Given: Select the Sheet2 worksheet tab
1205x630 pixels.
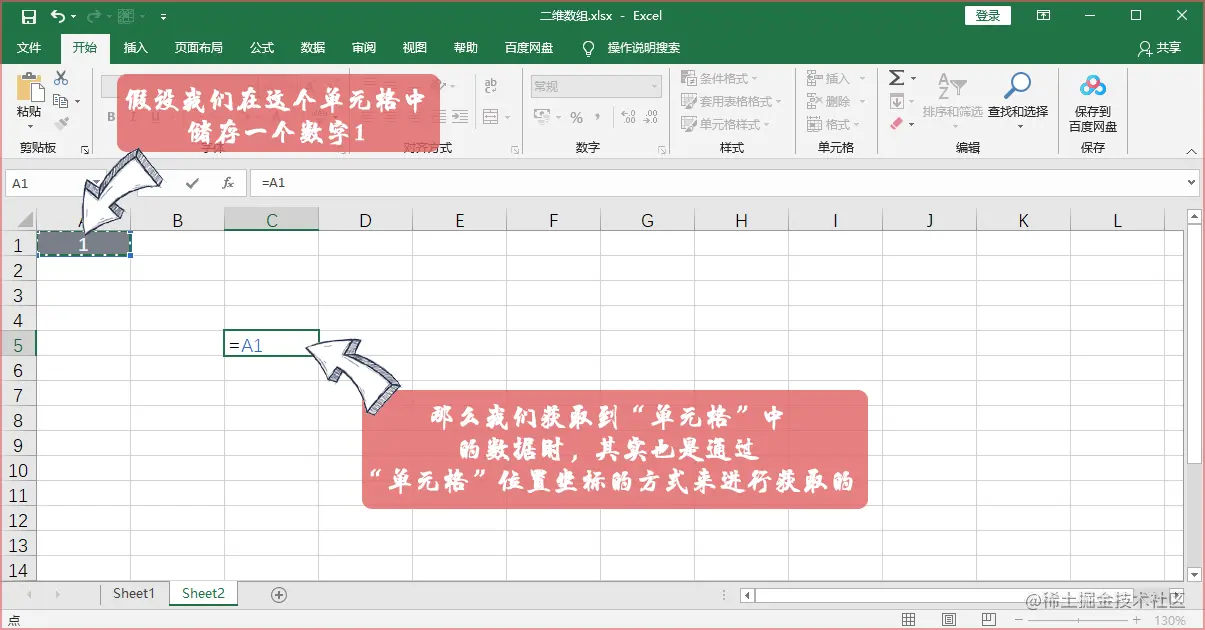Looking at the screenshot, I should [x=203, y=593].
